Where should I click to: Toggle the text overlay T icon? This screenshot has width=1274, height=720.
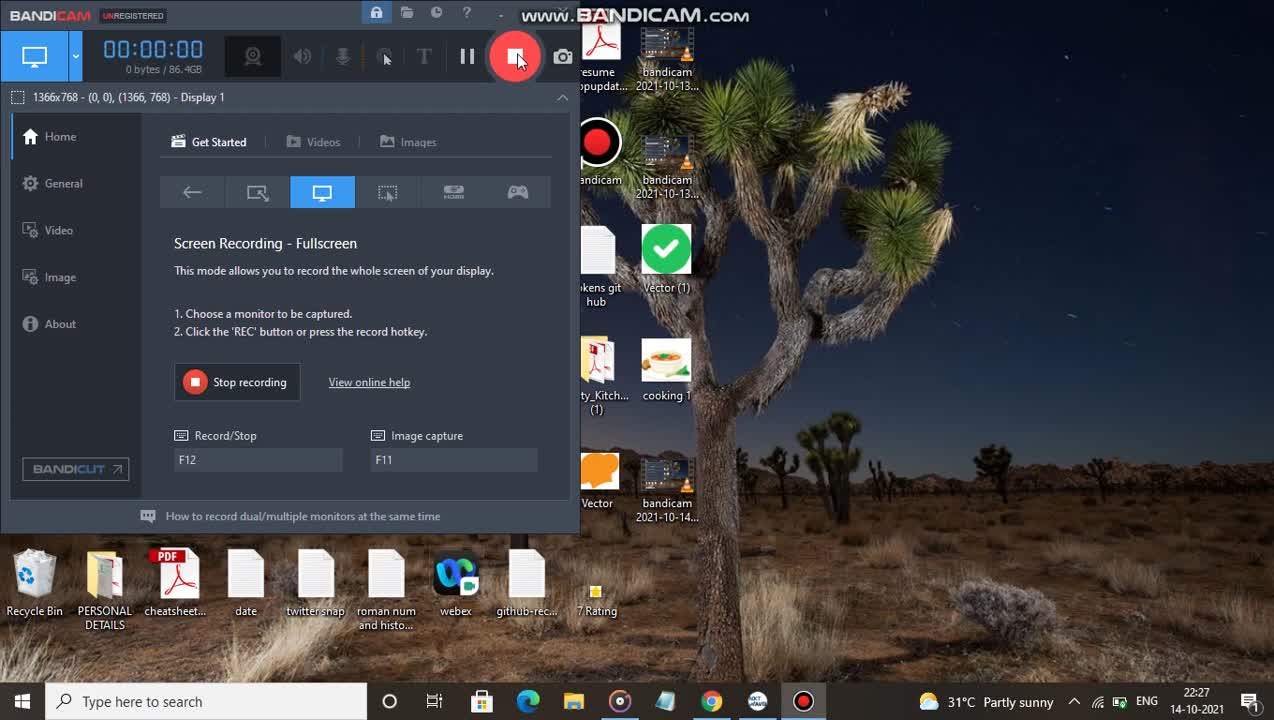(424, 57)
